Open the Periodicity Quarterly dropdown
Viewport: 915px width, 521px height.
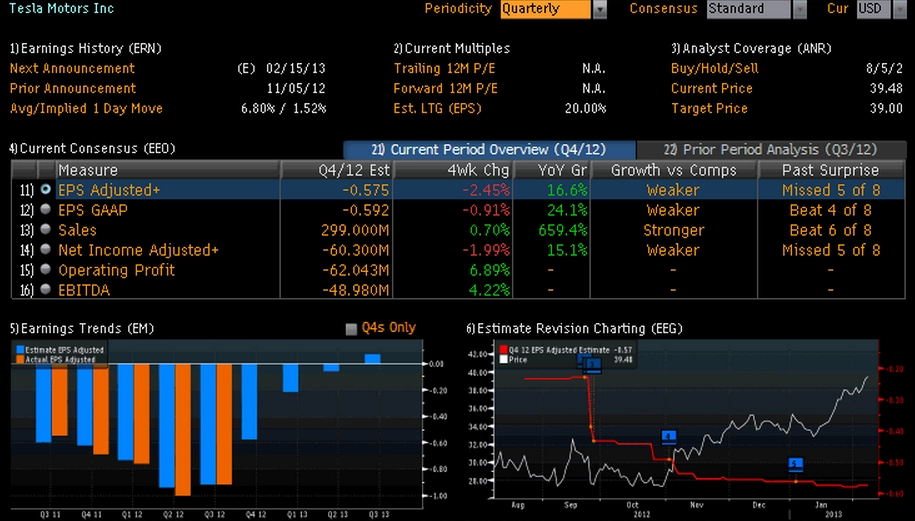545,9
